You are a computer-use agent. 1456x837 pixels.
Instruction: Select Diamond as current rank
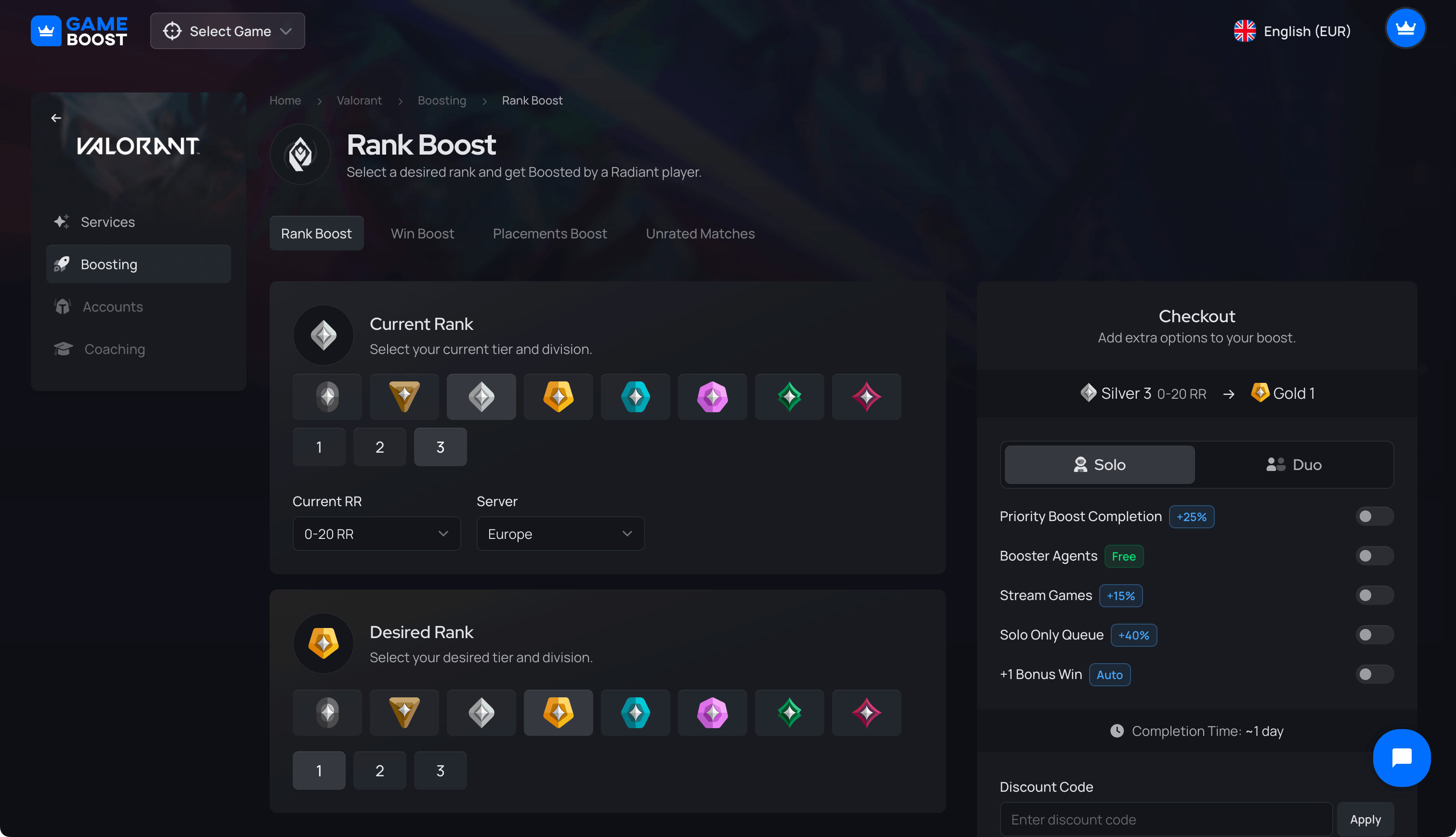[x=713, y=397]
